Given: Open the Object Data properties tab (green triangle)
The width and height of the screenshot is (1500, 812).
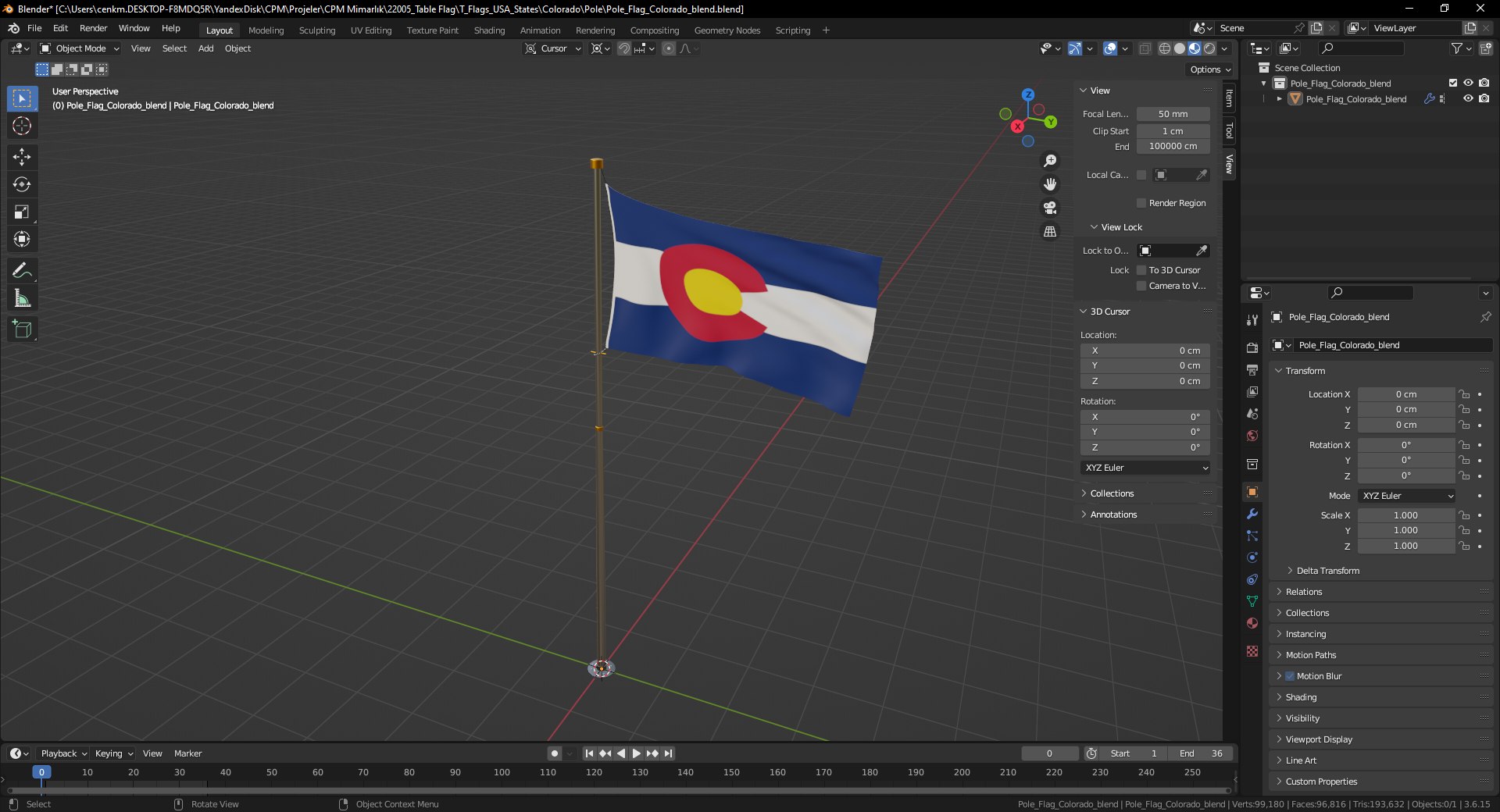Looking at the screenshot, I should click(1252, 601).
